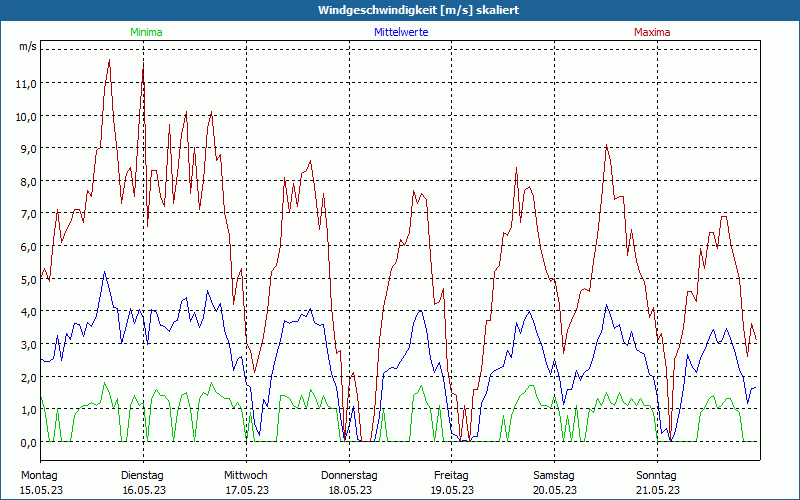Click the '5,0' y-axis value
This screenshot has width=800, height=500.
(29, 280)
